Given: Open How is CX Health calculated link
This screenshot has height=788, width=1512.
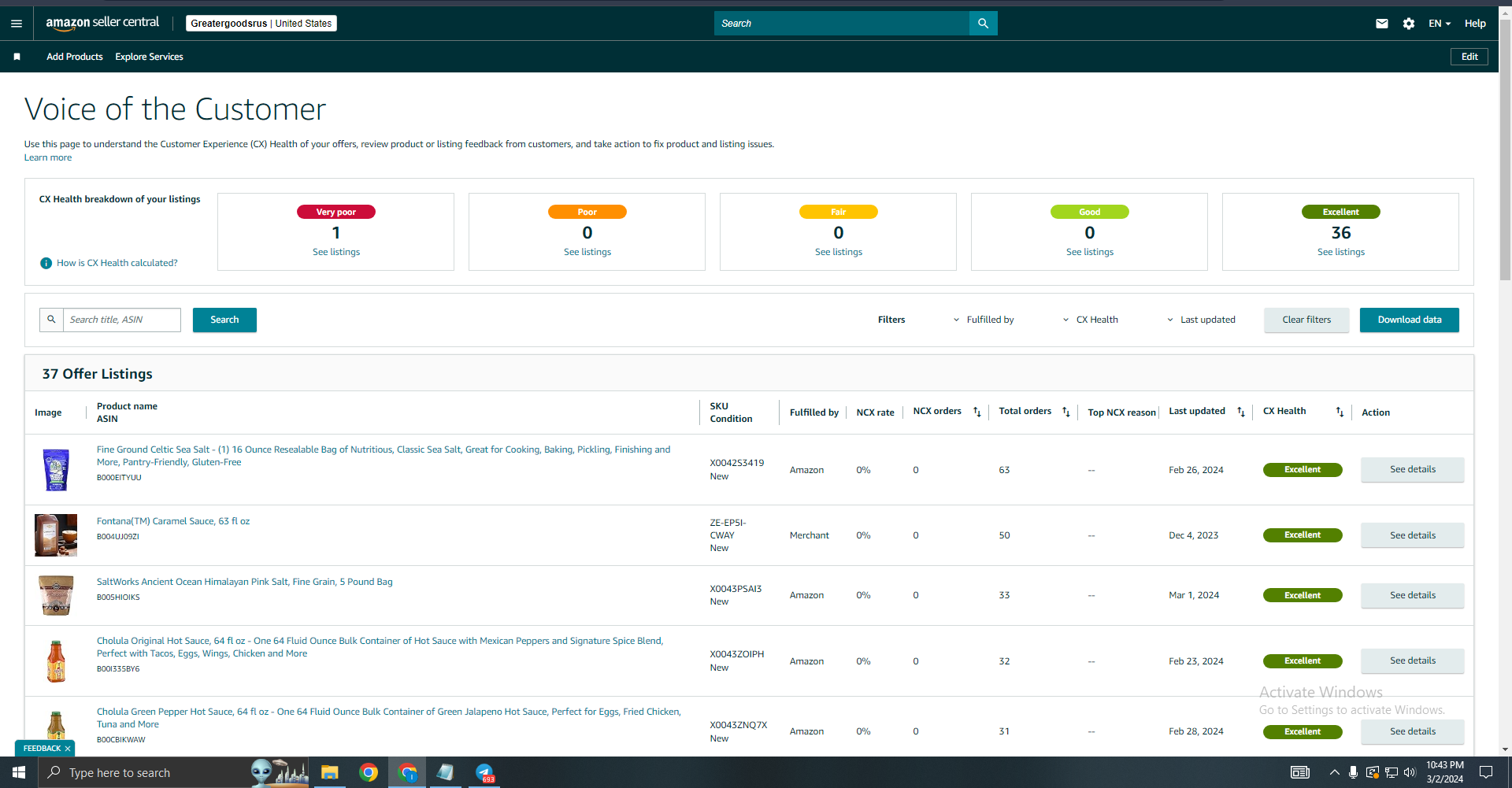Looking at the screenshot, I should 117,263.
